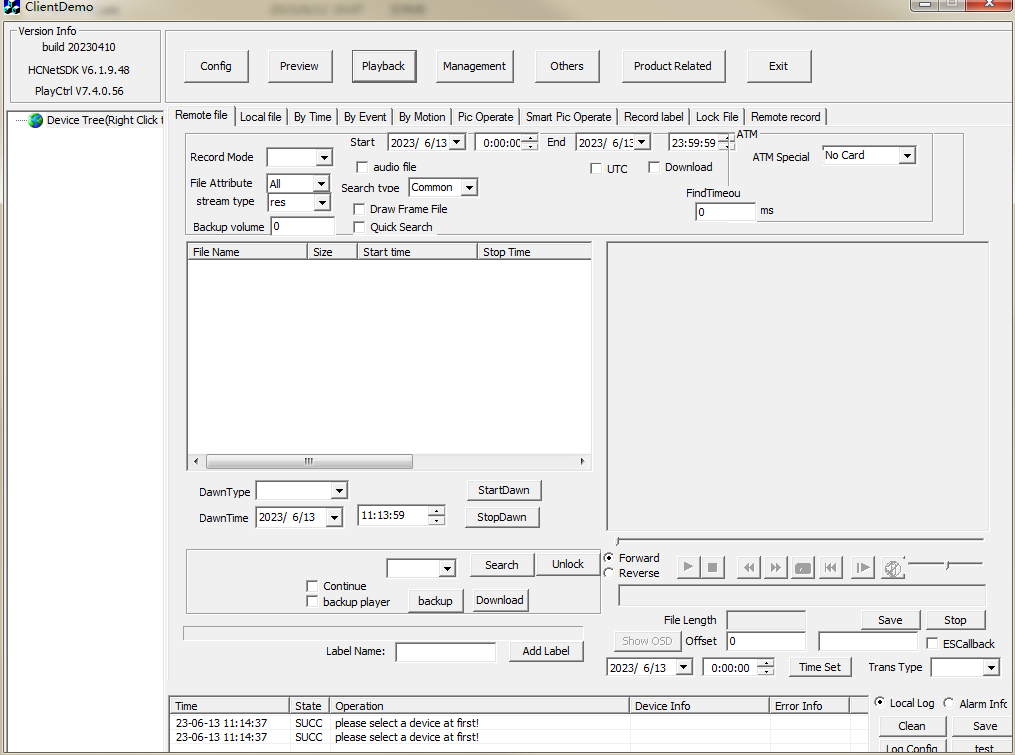Click the globe icon in Device Tree panel

coord(33,120)
